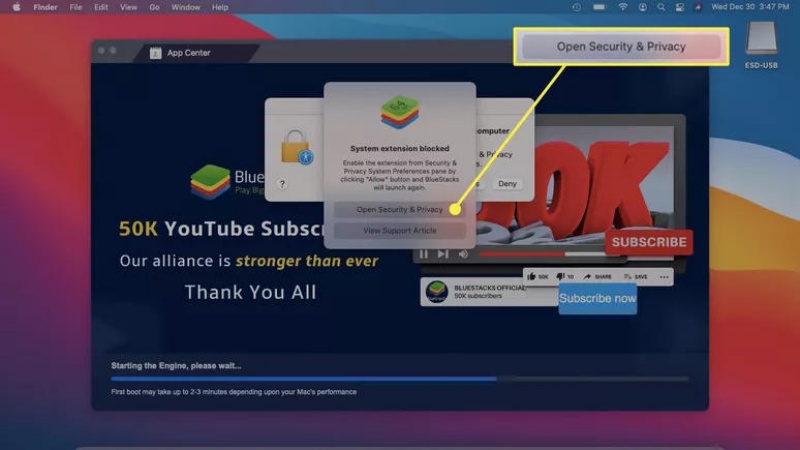This screenshot has width=800, height=450.
Task: Click the Share arrow button
Action: pyautogui.click(x=597, y=277)
